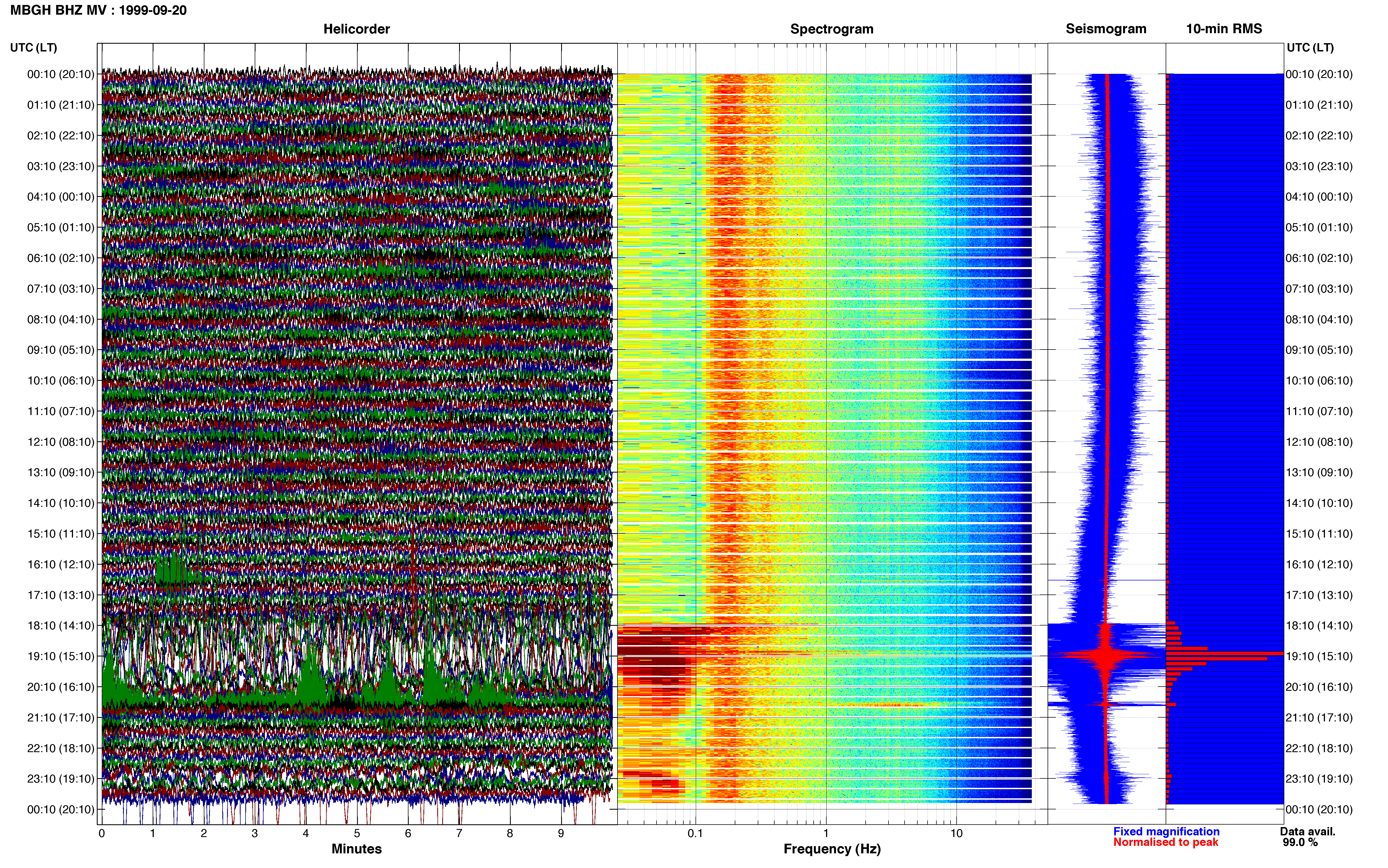The width and height of the screenshot is (1388, 868).
Task: Select the left time label 07:10 (03:10)
Action: pos(60,289)
